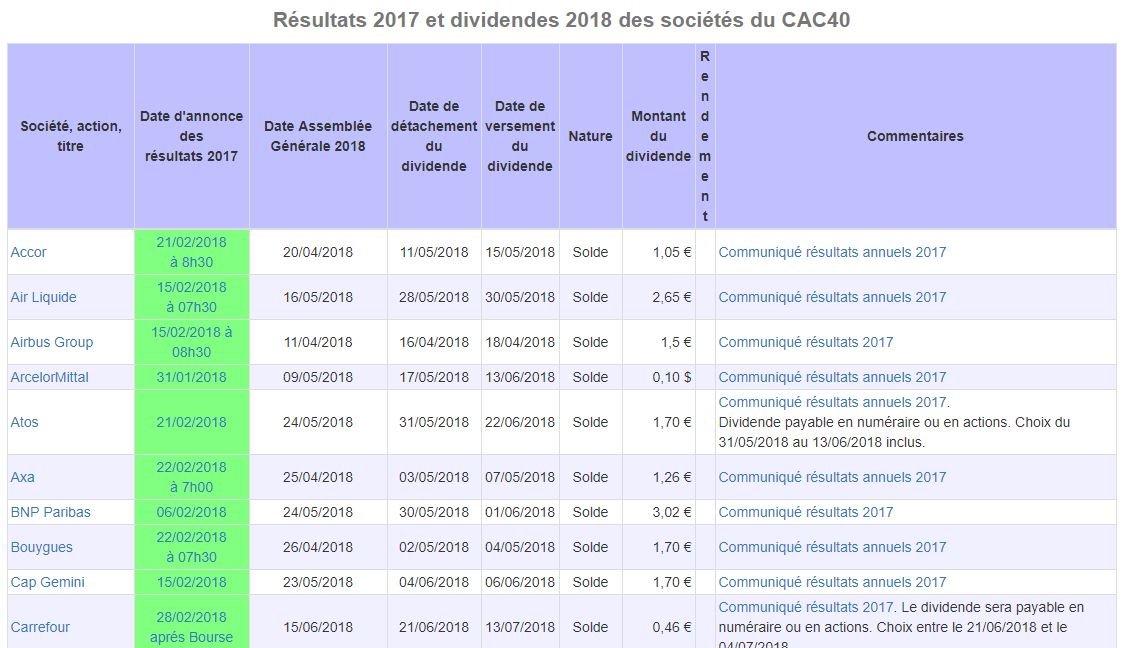
Task: Click Axa's results date '22/02/2018 à 7h00'
Action: pyautogui.click(x=191, y=477)
